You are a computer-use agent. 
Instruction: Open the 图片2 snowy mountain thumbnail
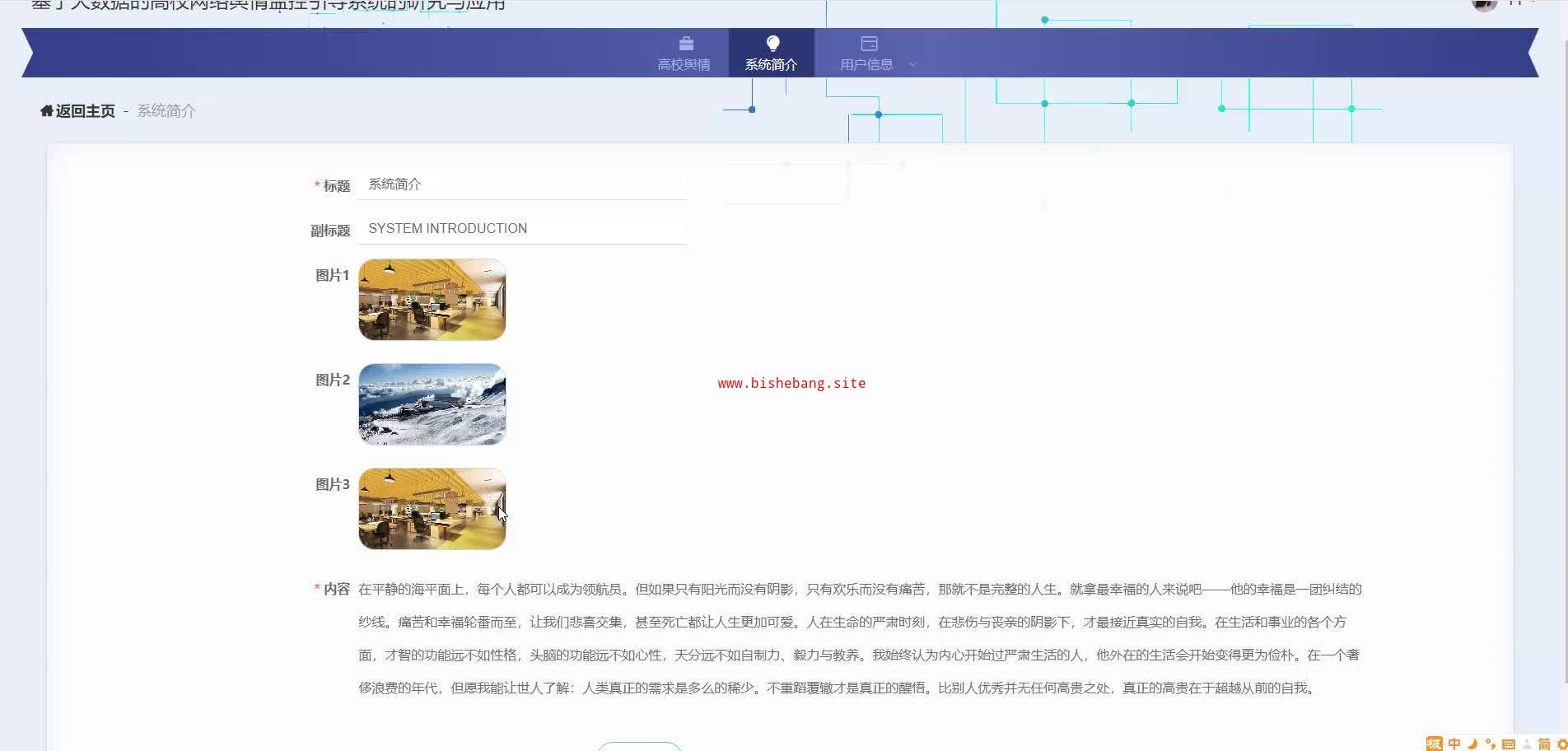432,404
